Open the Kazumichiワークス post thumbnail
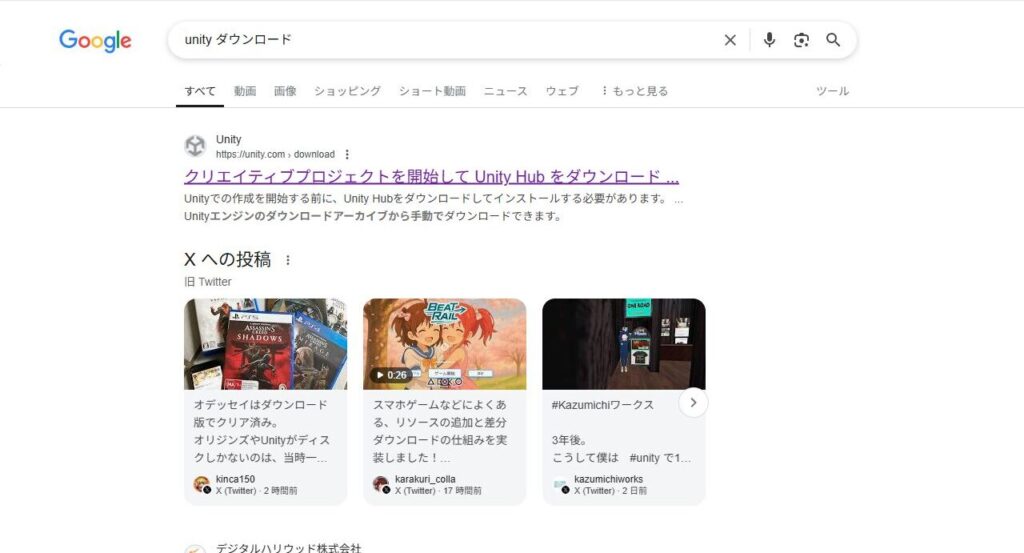The height and width of the screenshot is (553, 1024). pyautogui.click(x=624, y=344)
